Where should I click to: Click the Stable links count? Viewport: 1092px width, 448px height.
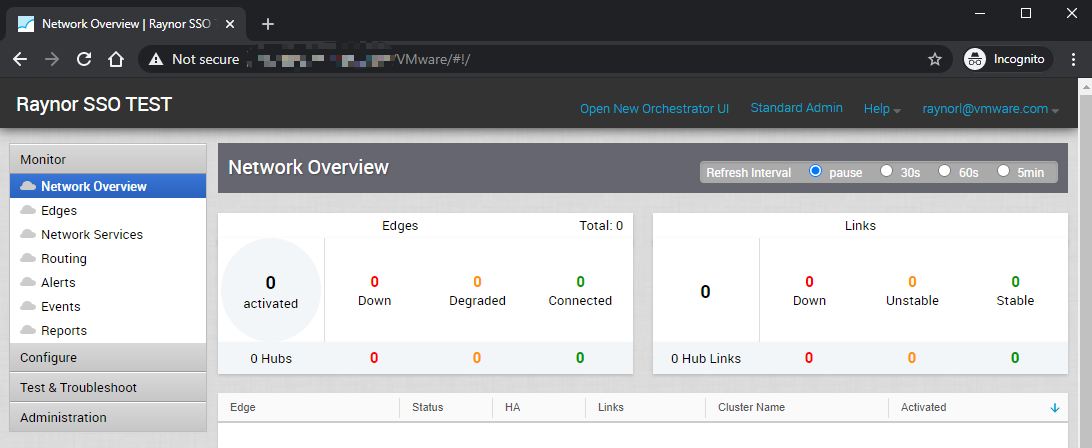tap(1015, 282)
